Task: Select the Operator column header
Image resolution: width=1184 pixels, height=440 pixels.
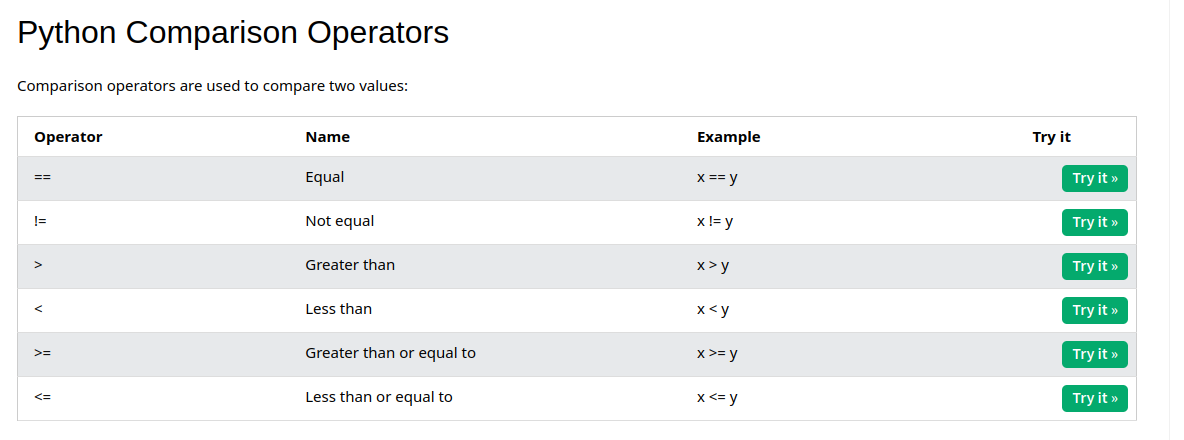Action: (x=68, y=137)
